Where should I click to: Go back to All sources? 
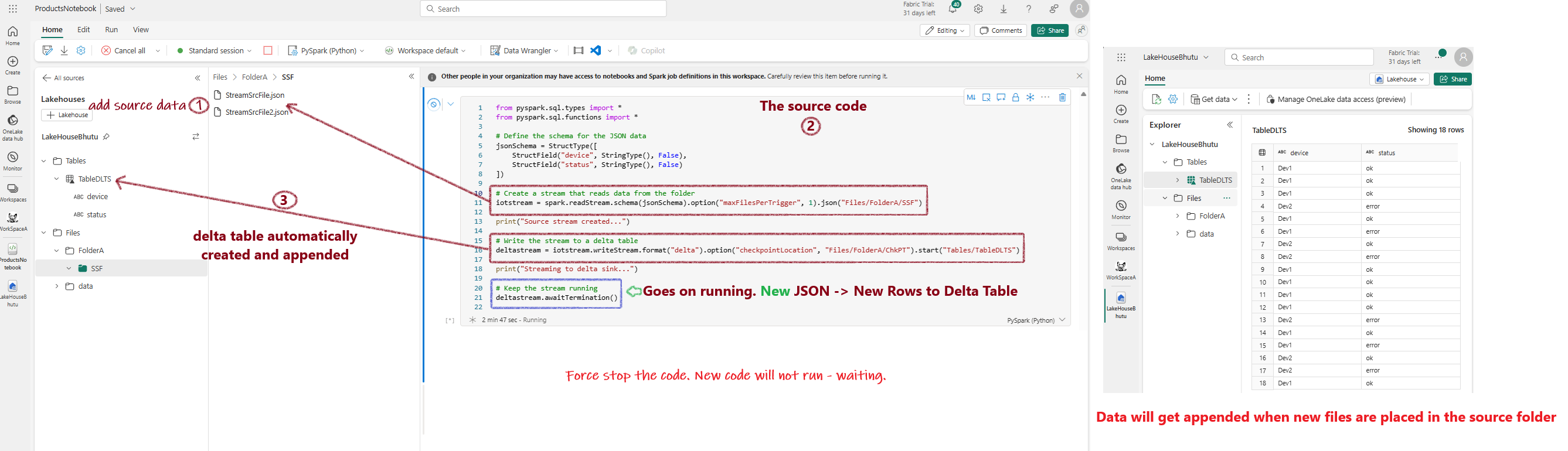(63, 78)
